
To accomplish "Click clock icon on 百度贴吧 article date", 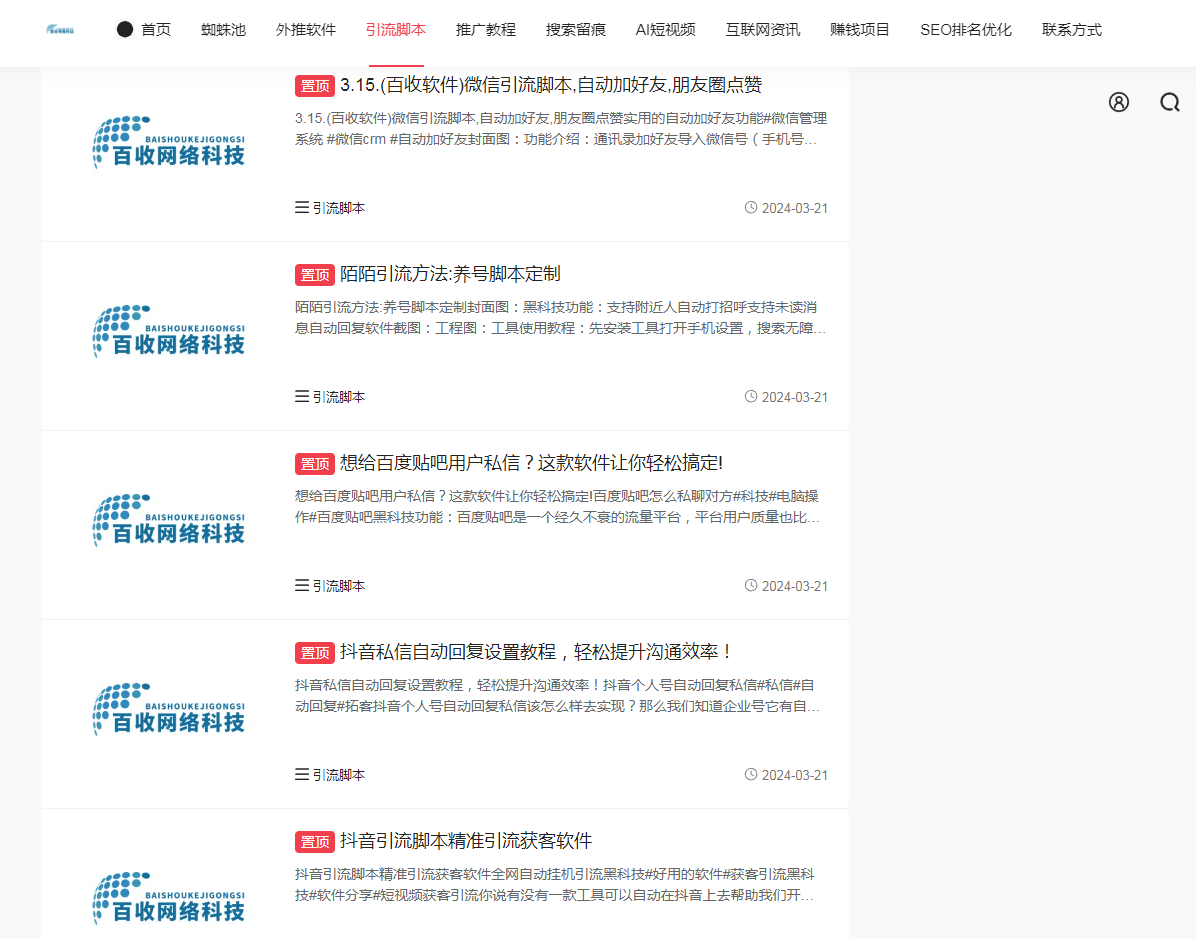I will (x=751, y=585).
